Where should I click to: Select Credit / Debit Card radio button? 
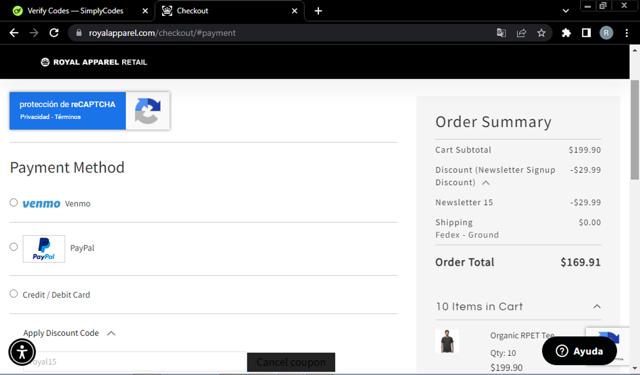click(x=13, y=293)
